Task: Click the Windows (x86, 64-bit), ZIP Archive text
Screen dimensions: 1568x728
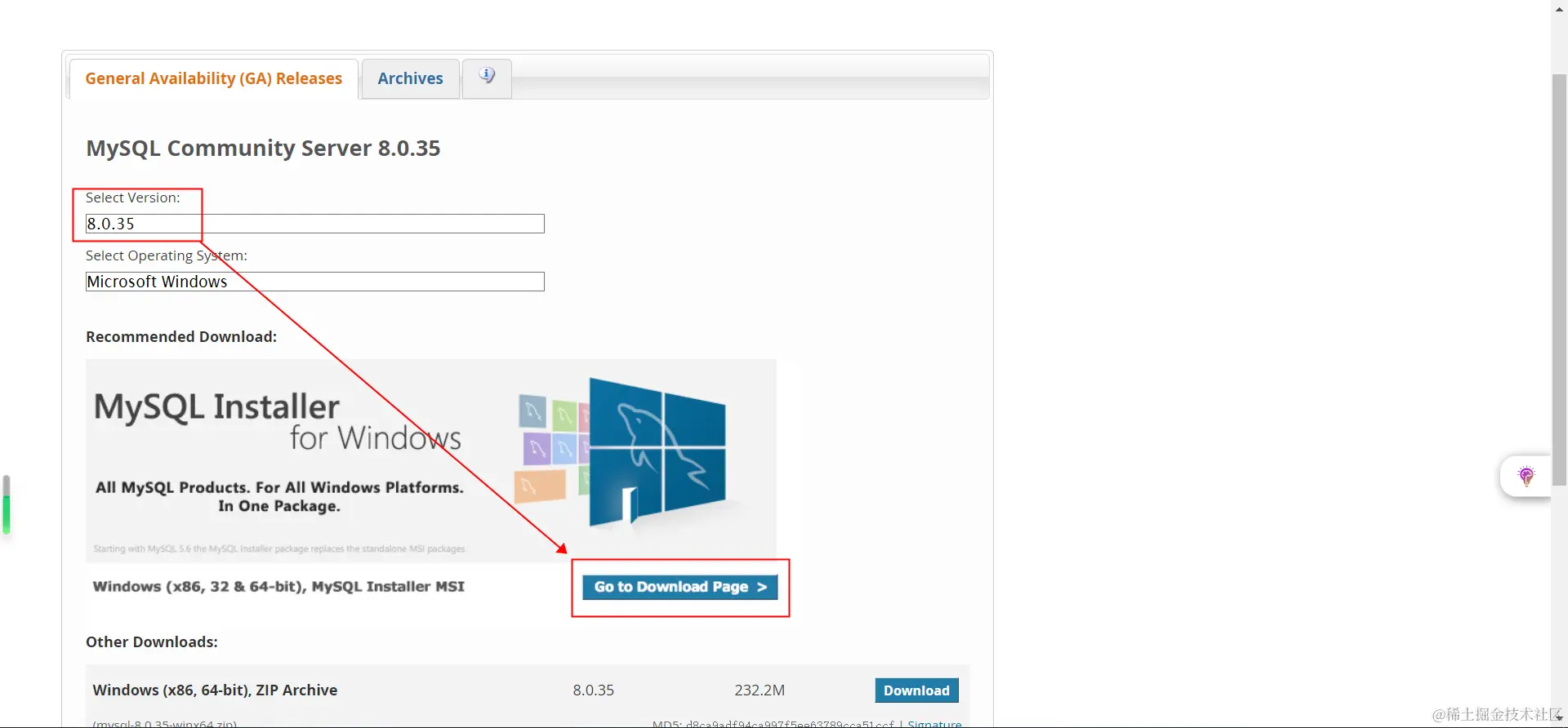Action: tap(215, 690)
